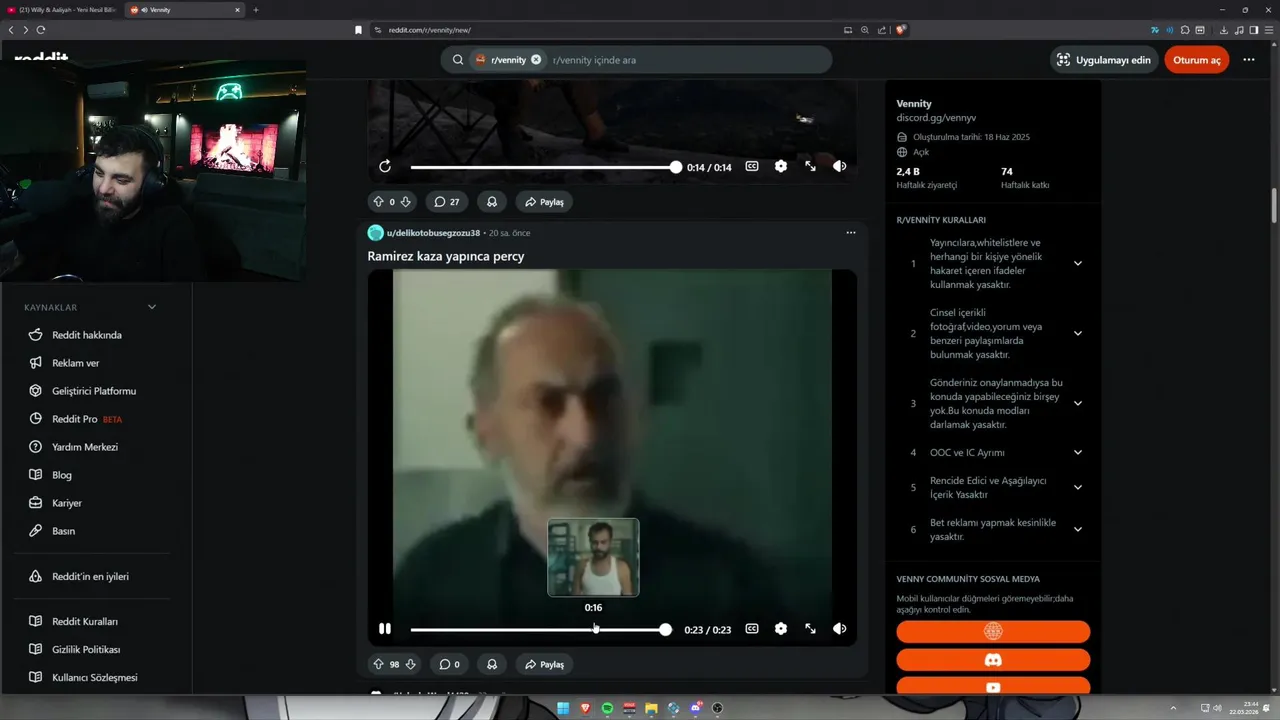1280x720 pixels.
Task: Toggle captions on Ramirez video
Action: pyautogui.click(x=752, y=629)
